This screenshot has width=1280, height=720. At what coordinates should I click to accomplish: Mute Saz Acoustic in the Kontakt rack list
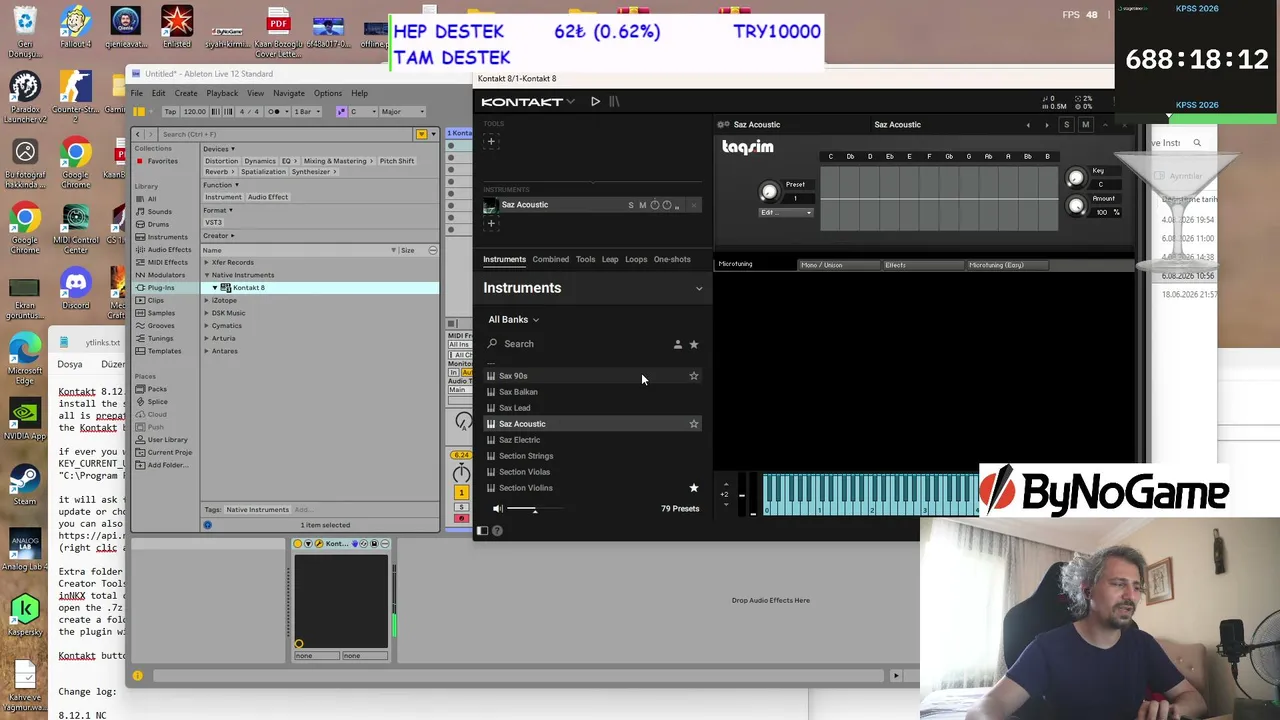click(642, 205)
